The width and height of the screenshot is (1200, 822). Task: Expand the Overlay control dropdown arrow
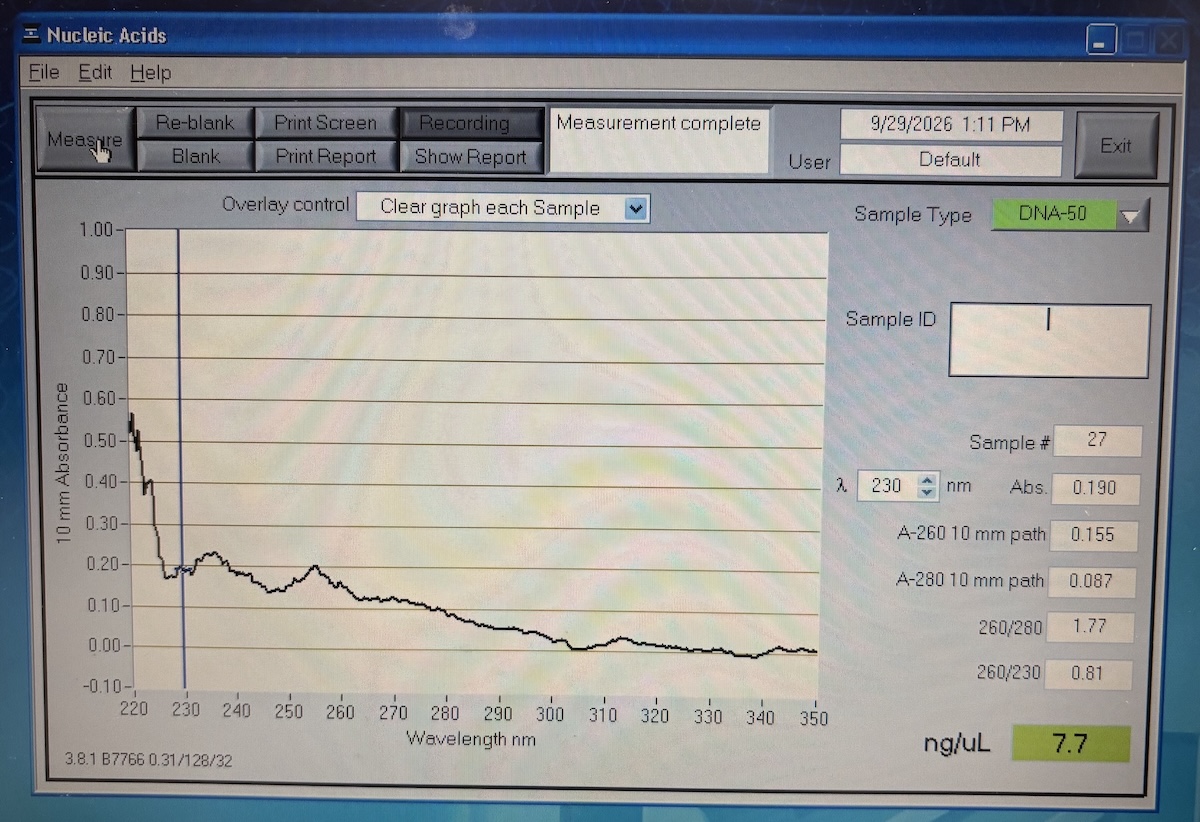[637, 208]
